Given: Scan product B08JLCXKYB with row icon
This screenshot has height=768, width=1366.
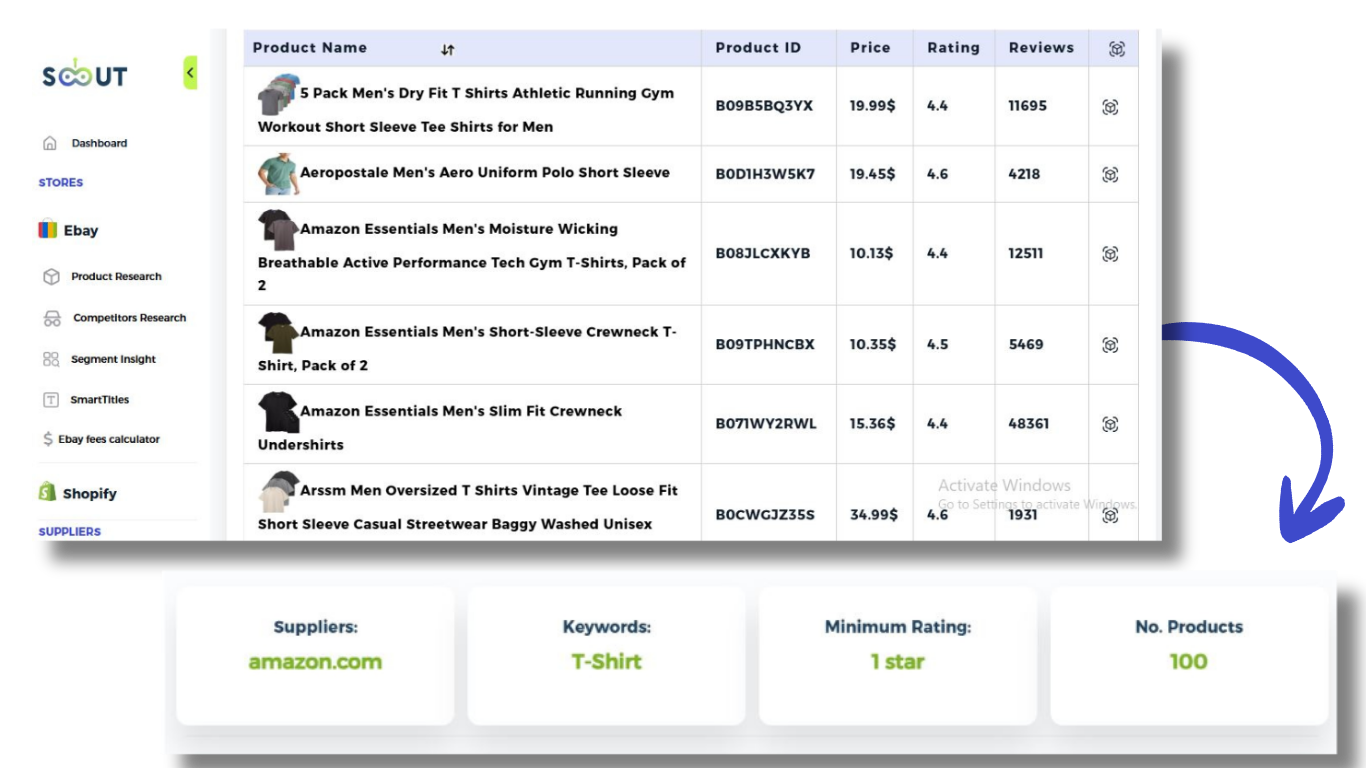Looking at the screenshot, I should (1110, 254).
